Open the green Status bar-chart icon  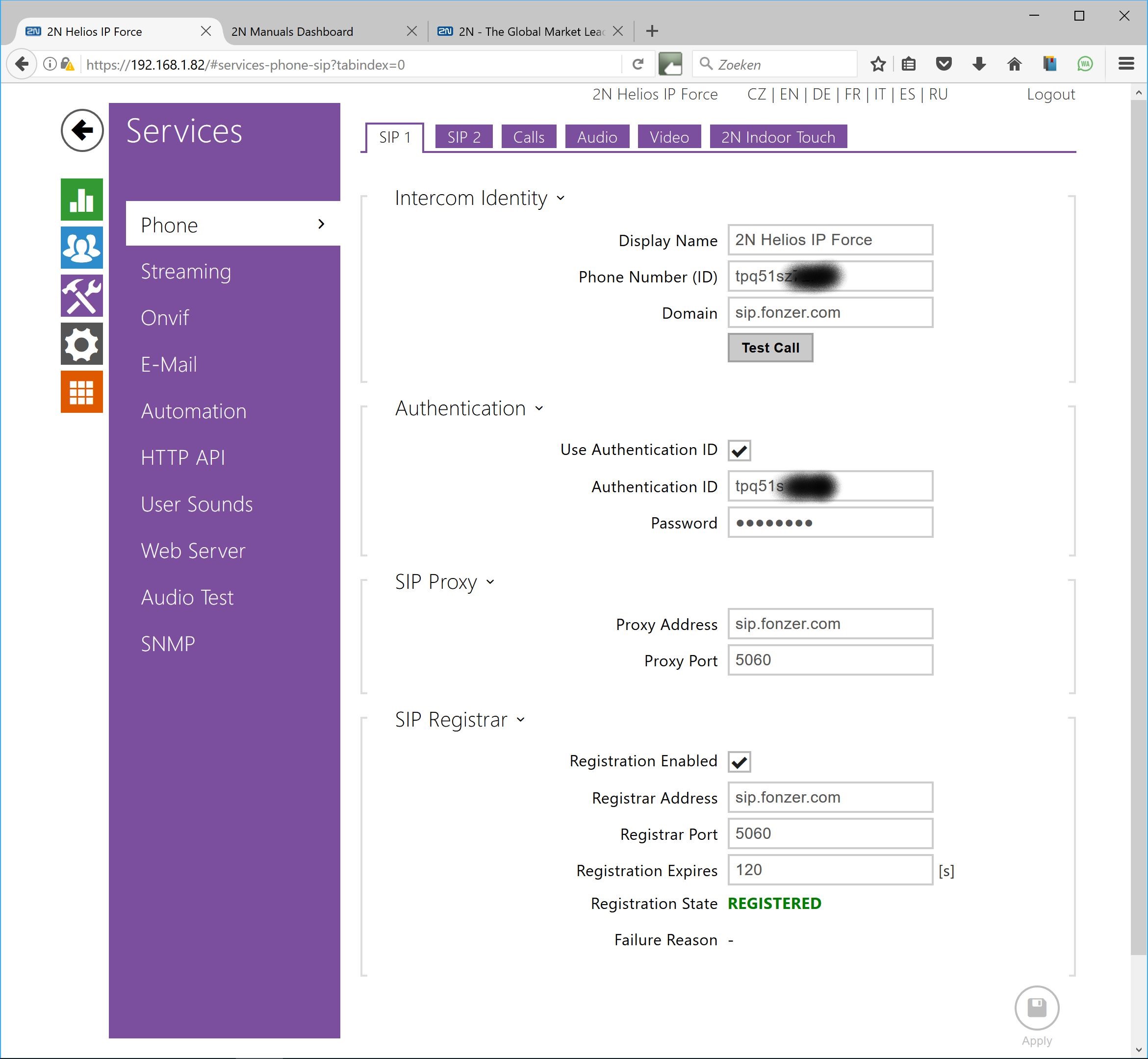click(x=82, y=200)
